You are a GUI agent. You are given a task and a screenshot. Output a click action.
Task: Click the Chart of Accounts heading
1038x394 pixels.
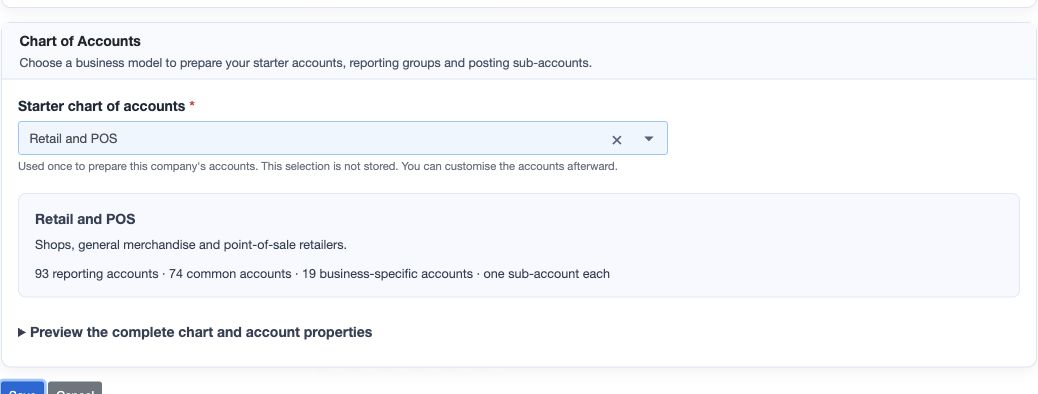click(80, 41)
